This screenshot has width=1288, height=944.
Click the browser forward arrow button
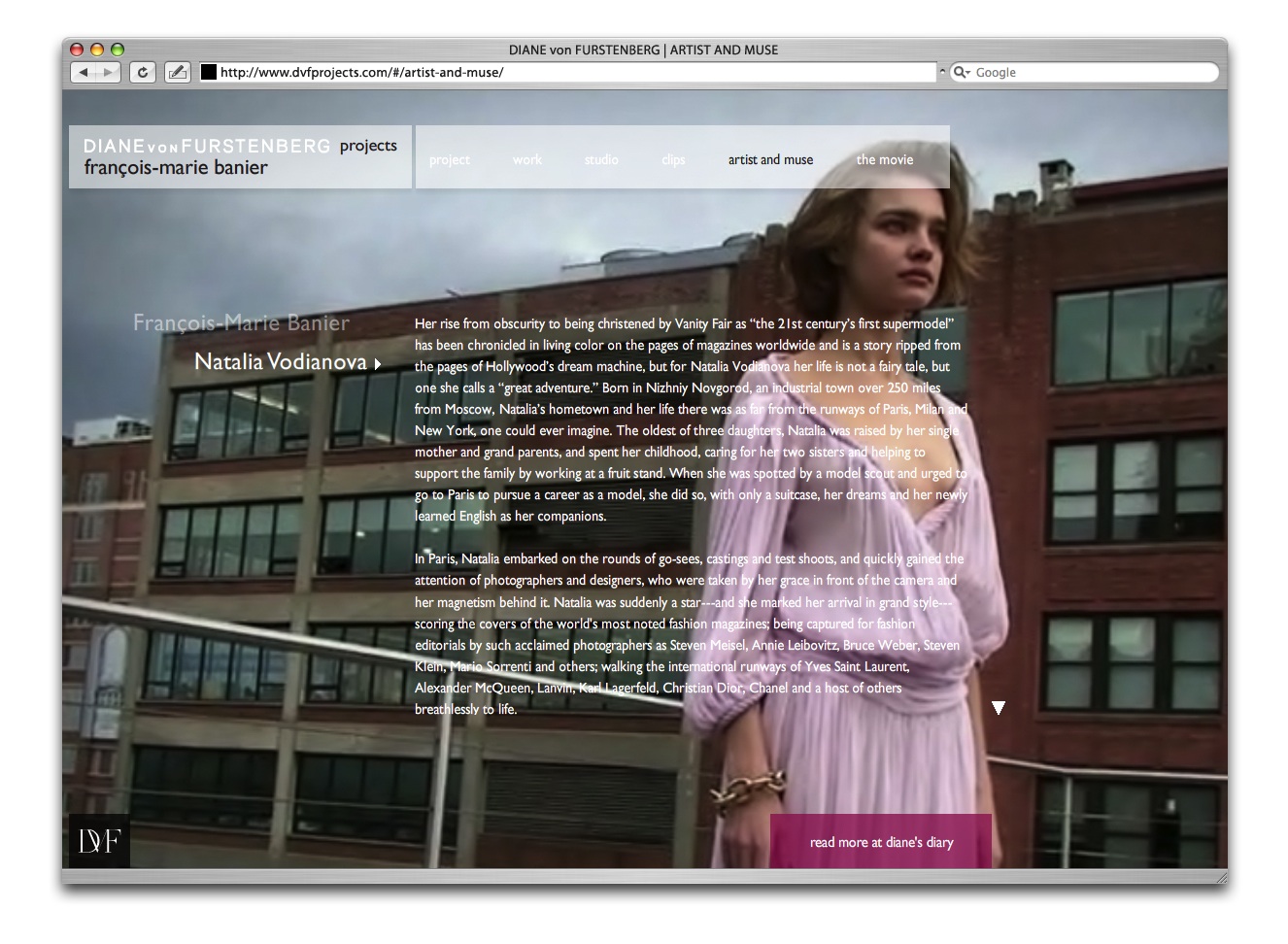[x=109, y=72]
